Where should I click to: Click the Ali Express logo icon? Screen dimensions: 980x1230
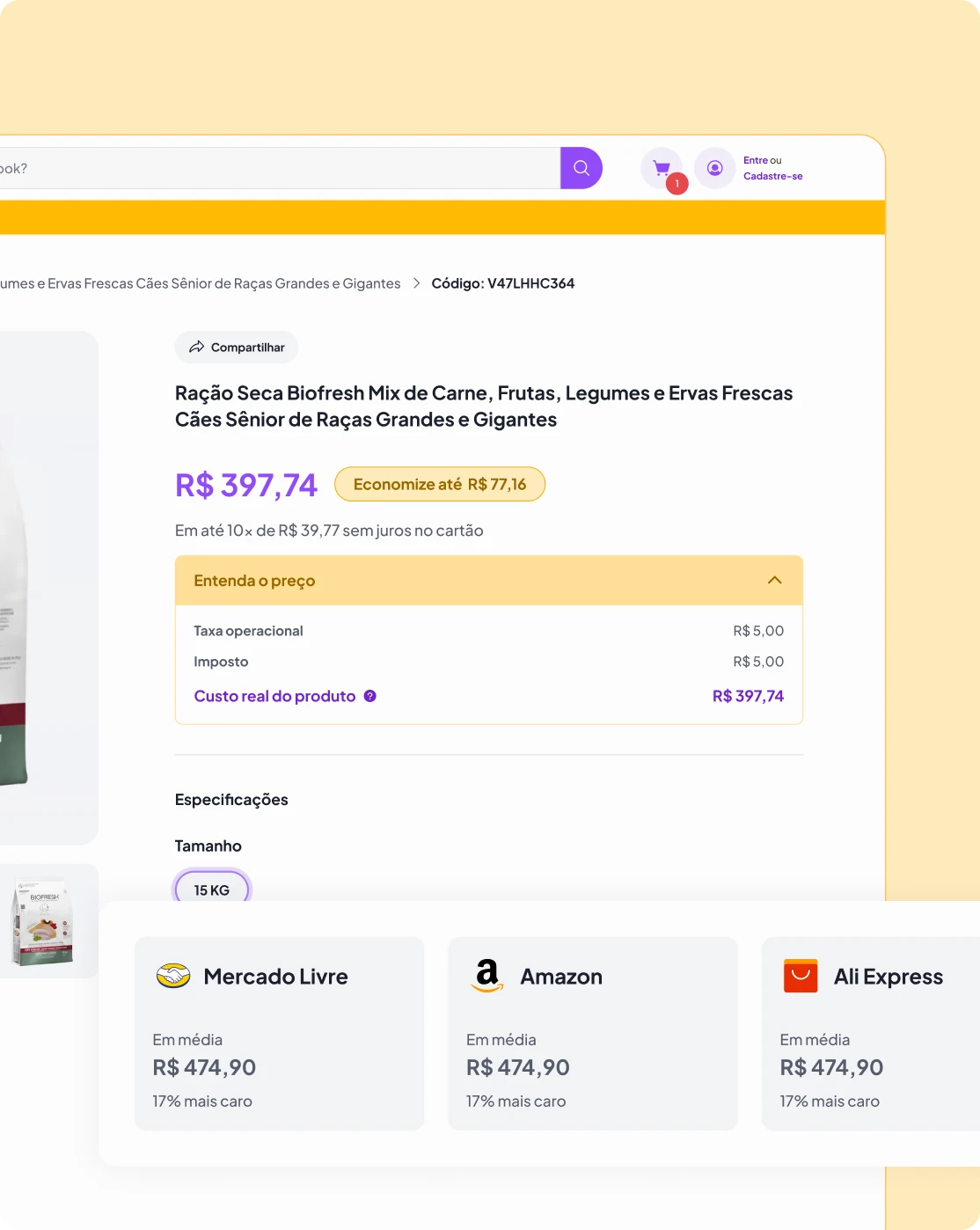(801, 976)
